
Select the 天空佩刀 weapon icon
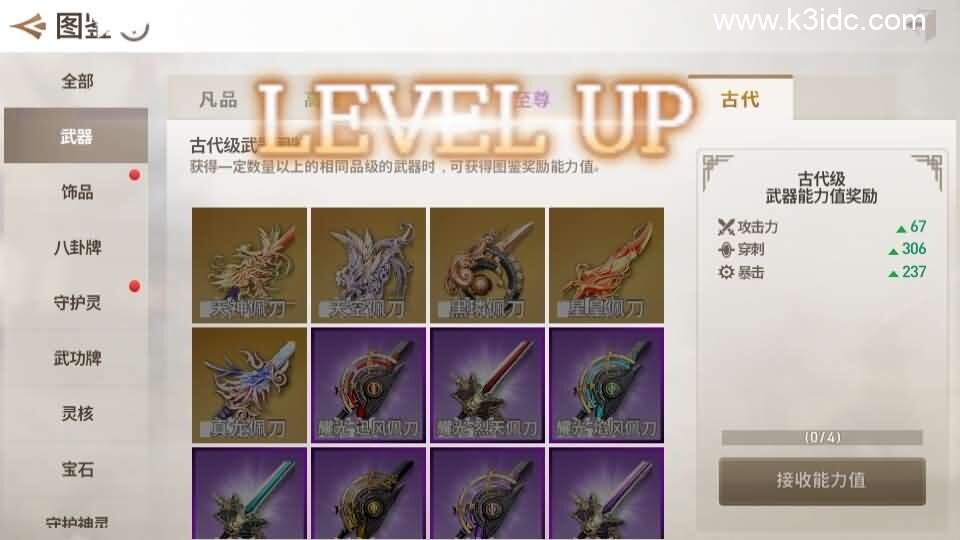pyautogui.click(x=369, y=264)
